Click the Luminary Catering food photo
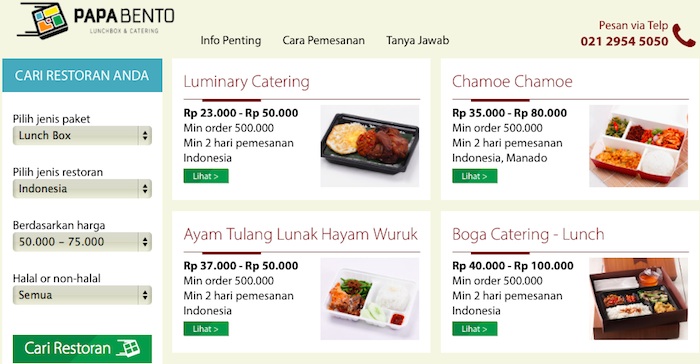The width and height of the screenshot is (700, 364). point(370,146)
